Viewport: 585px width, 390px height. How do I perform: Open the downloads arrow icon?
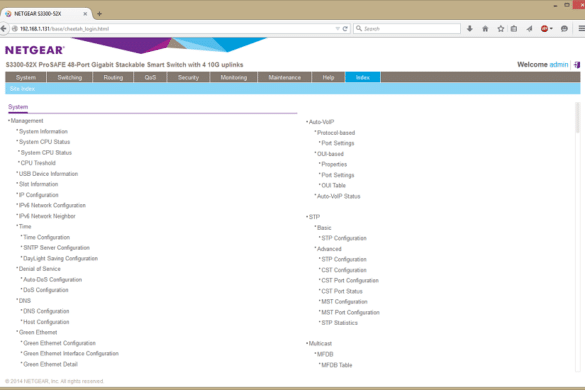coord(470,29)
